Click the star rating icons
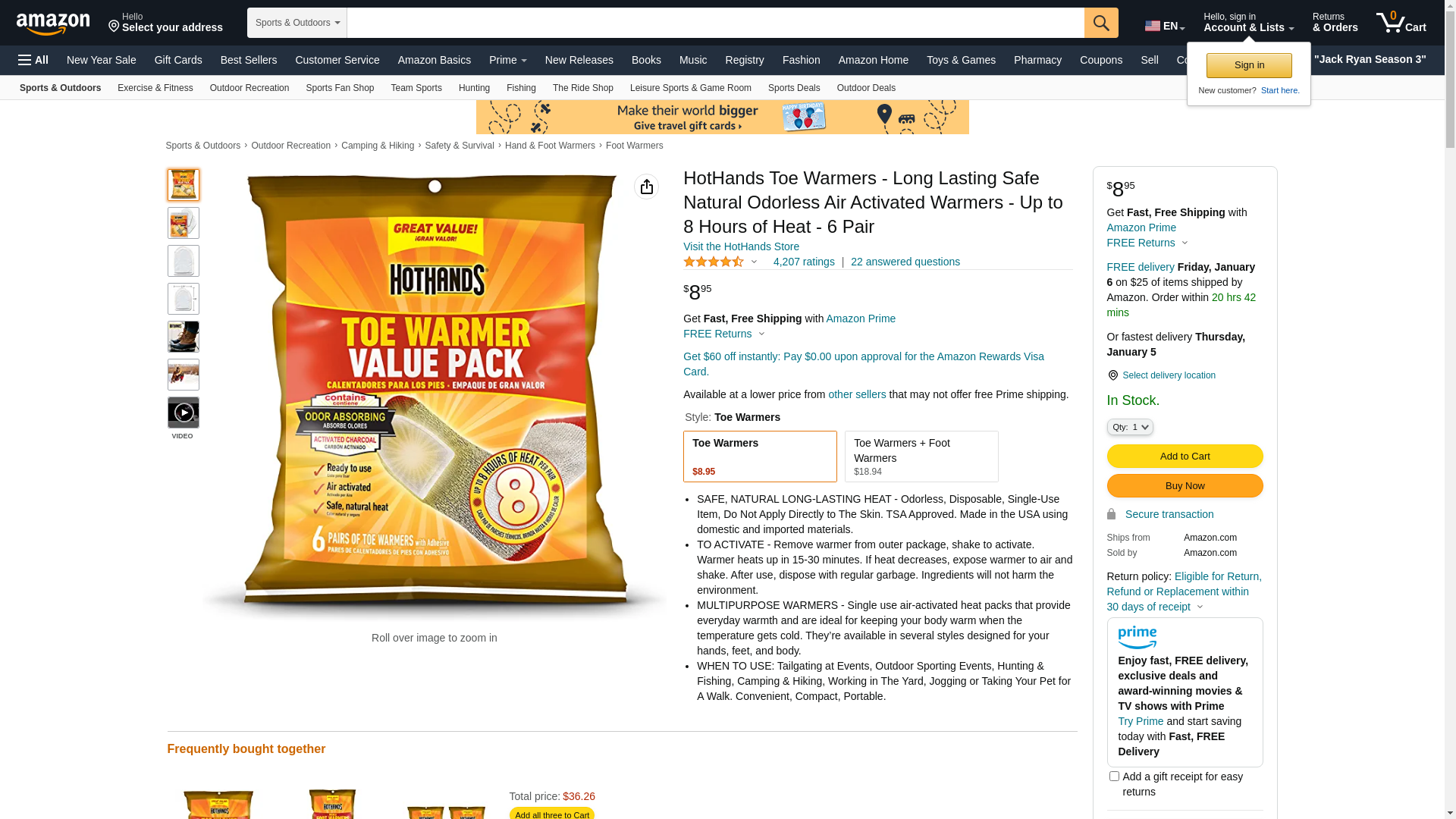This screenshot has width=1456, height=819. coord(714,262)
